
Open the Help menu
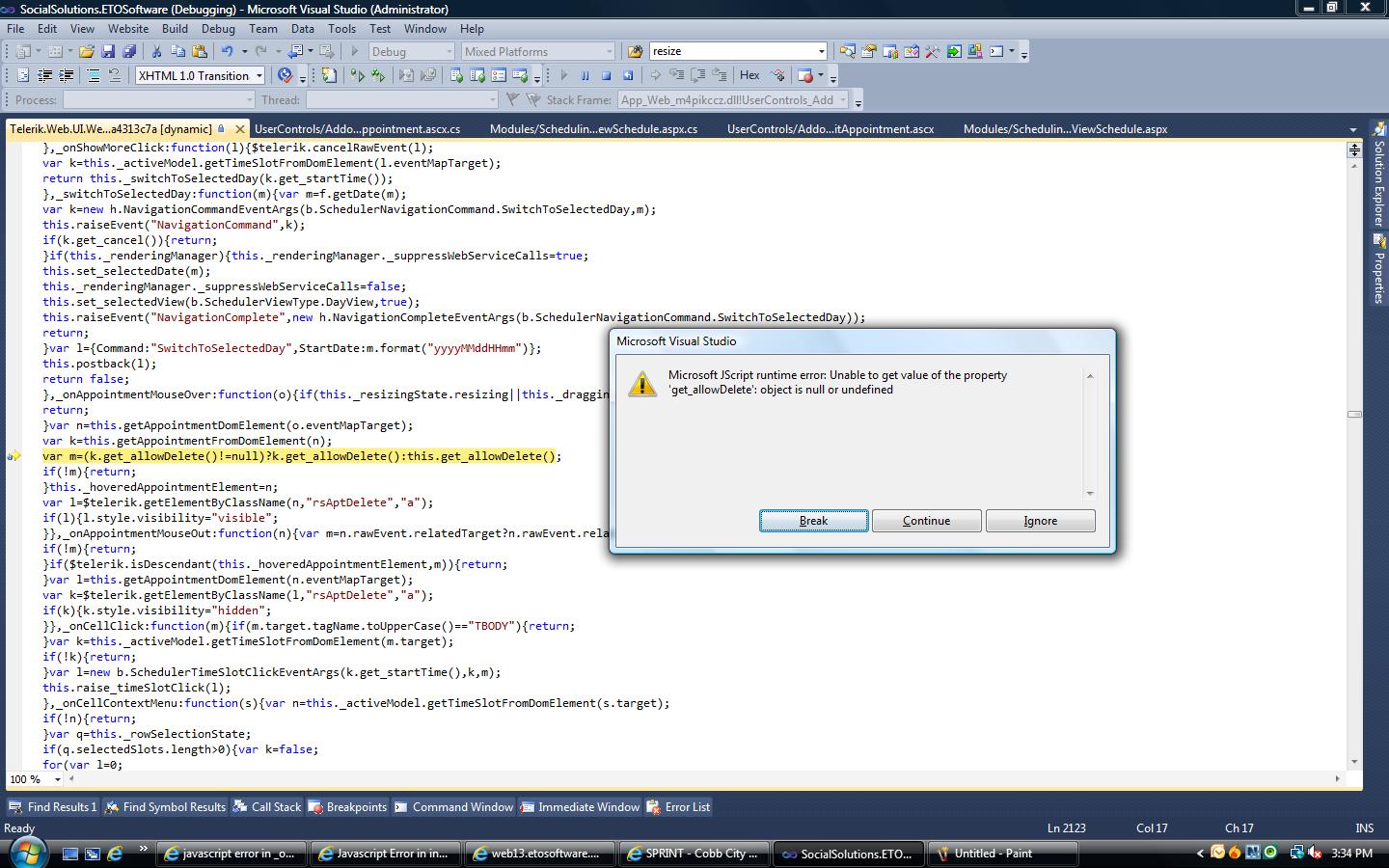472,28
